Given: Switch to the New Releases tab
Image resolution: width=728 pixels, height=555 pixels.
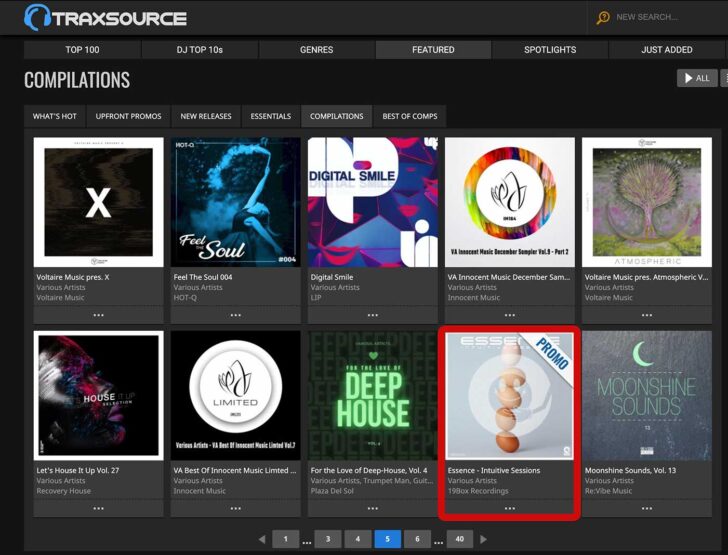Looking at the screenshot, I should click(206, 116).
